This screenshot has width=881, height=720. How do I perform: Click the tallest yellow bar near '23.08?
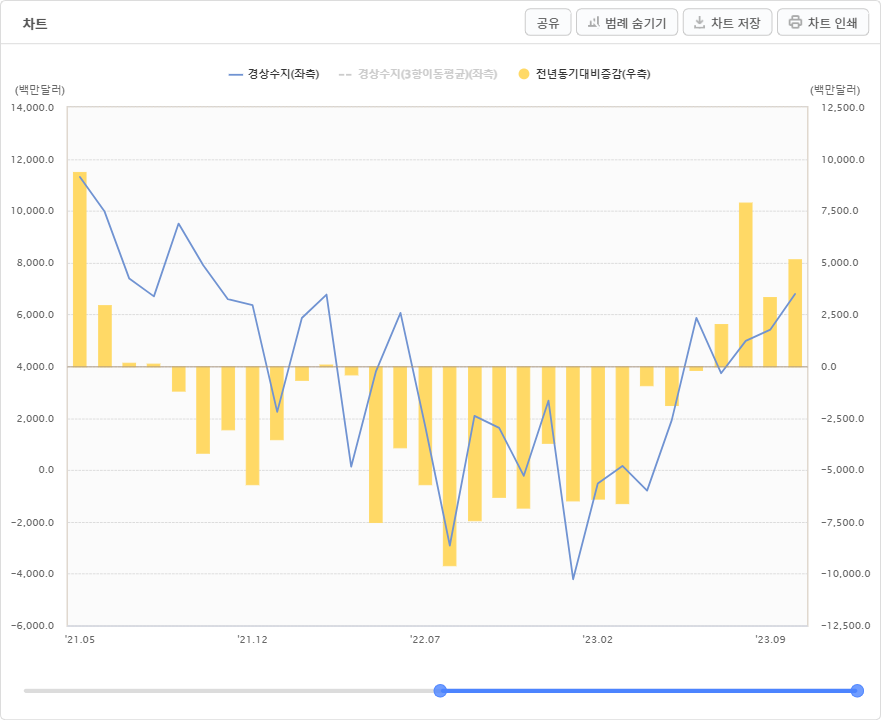(x=746, y=284)
